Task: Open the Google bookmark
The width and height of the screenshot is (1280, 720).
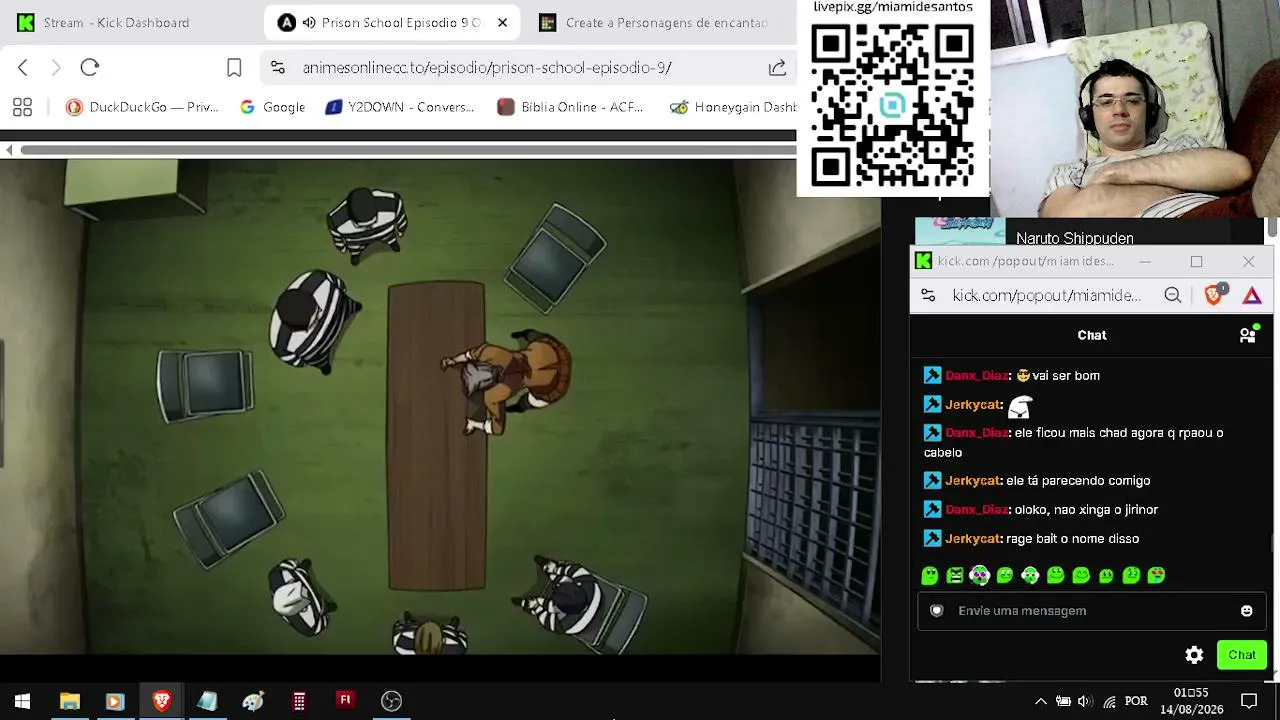Action: [x=272, y=107]
